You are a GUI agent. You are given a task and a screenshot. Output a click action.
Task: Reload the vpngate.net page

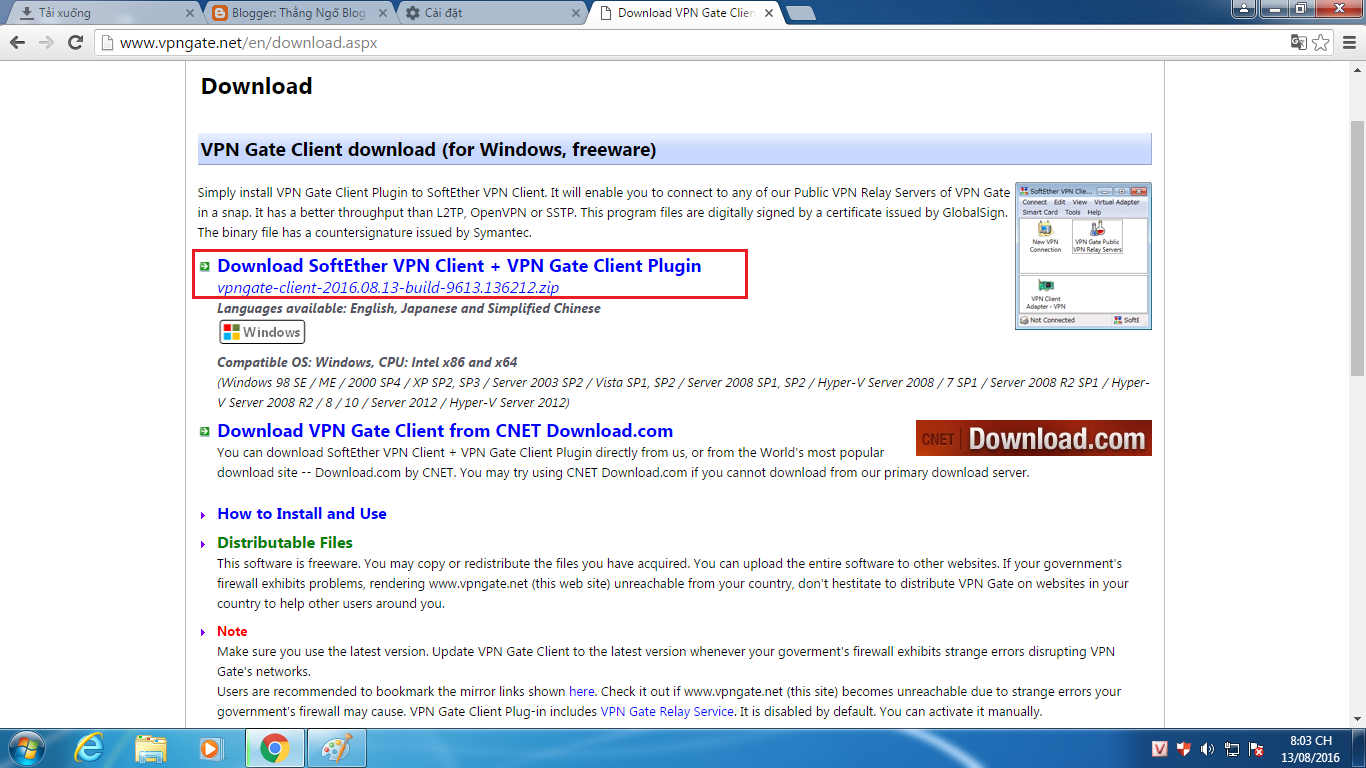pyautogui.click(x=75, y=43)
